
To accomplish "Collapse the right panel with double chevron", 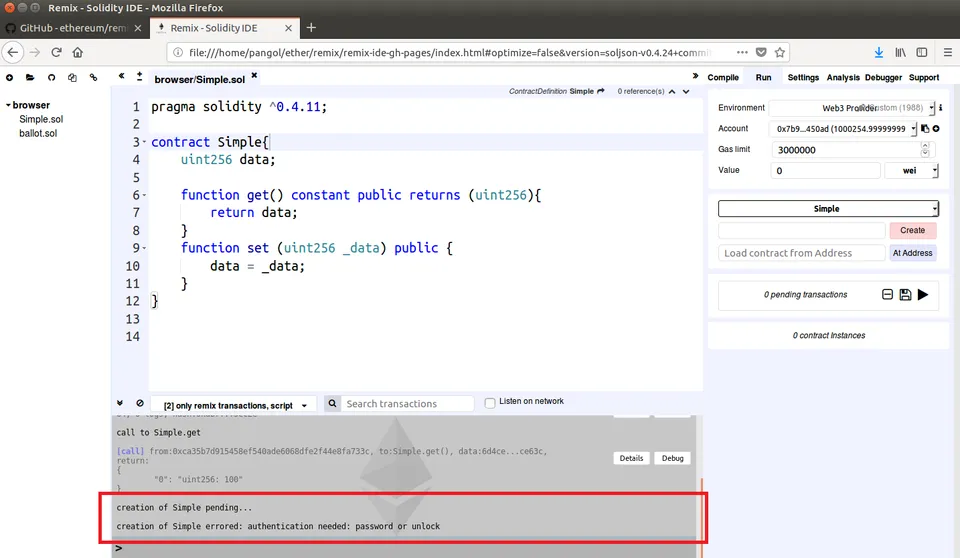I will (695, 76).
